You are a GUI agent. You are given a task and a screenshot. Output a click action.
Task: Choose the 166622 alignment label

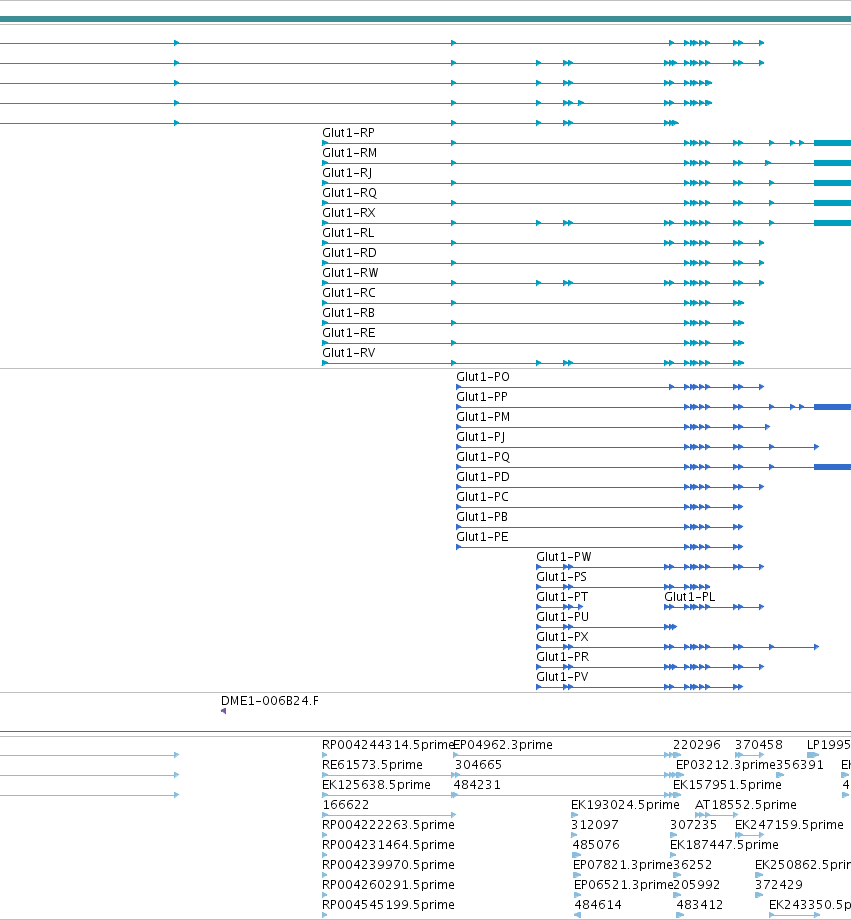click(346, 804)
